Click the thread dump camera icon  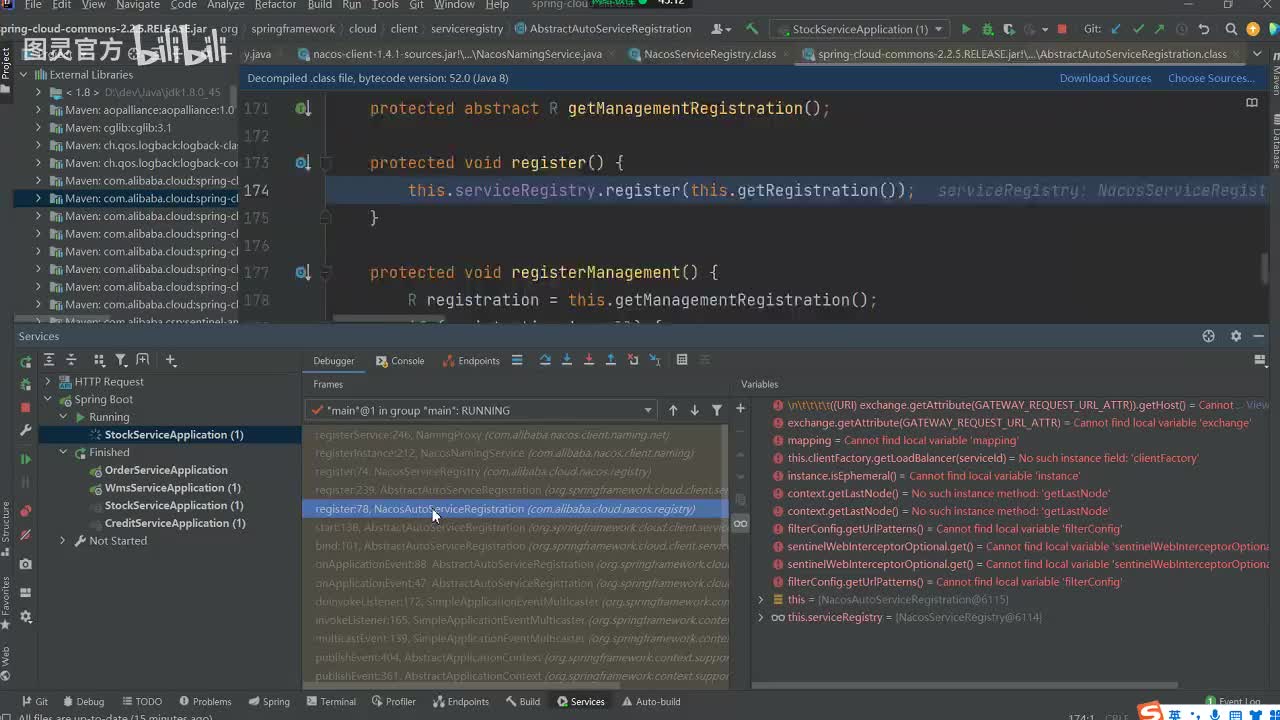tap(26, 564)
